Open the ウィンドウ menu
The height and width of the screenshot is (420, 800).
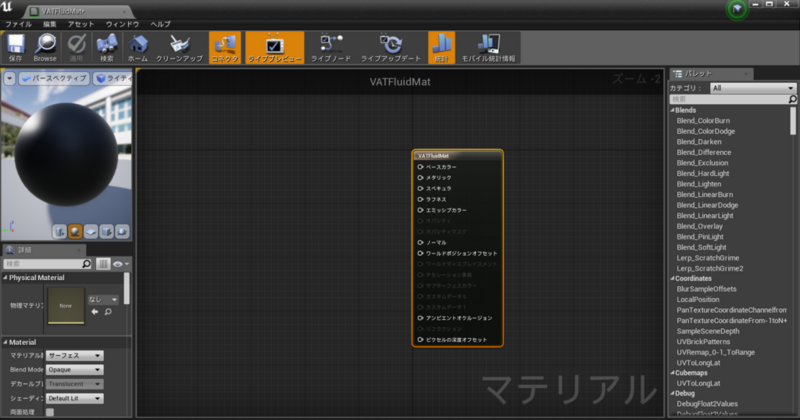pos(122,24)
